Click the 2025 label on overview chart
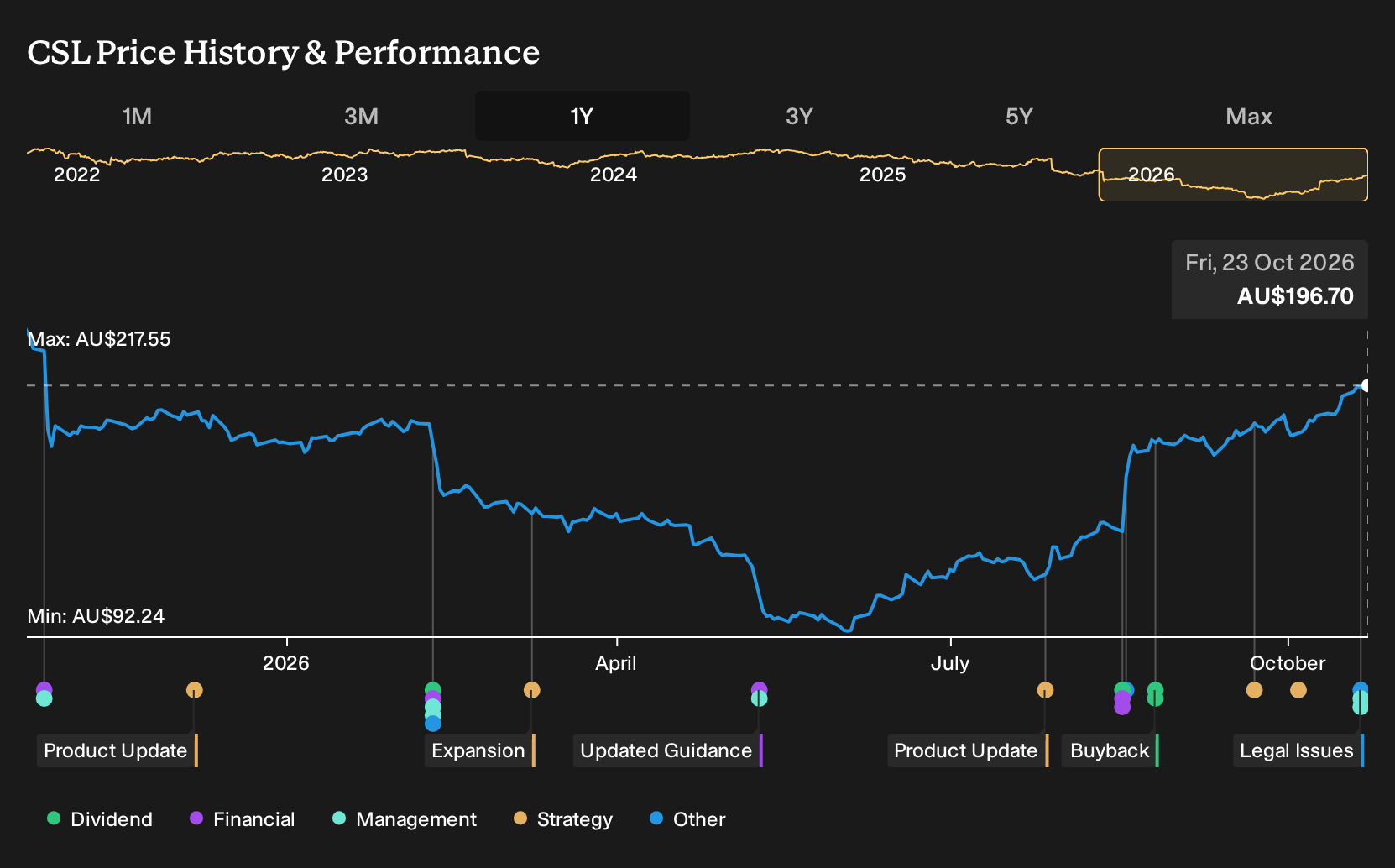Viewport: 1395px width, 868px height. click(x=883, y=175)
